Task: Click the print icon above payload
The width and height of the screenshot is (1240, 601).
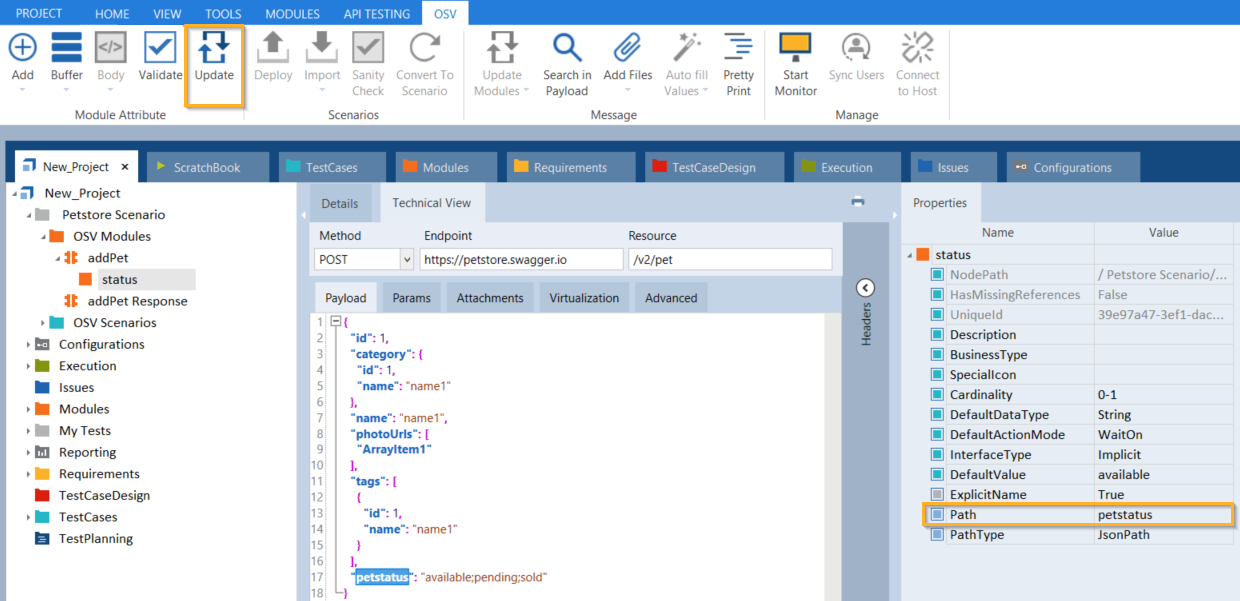Action: point(857,202)
